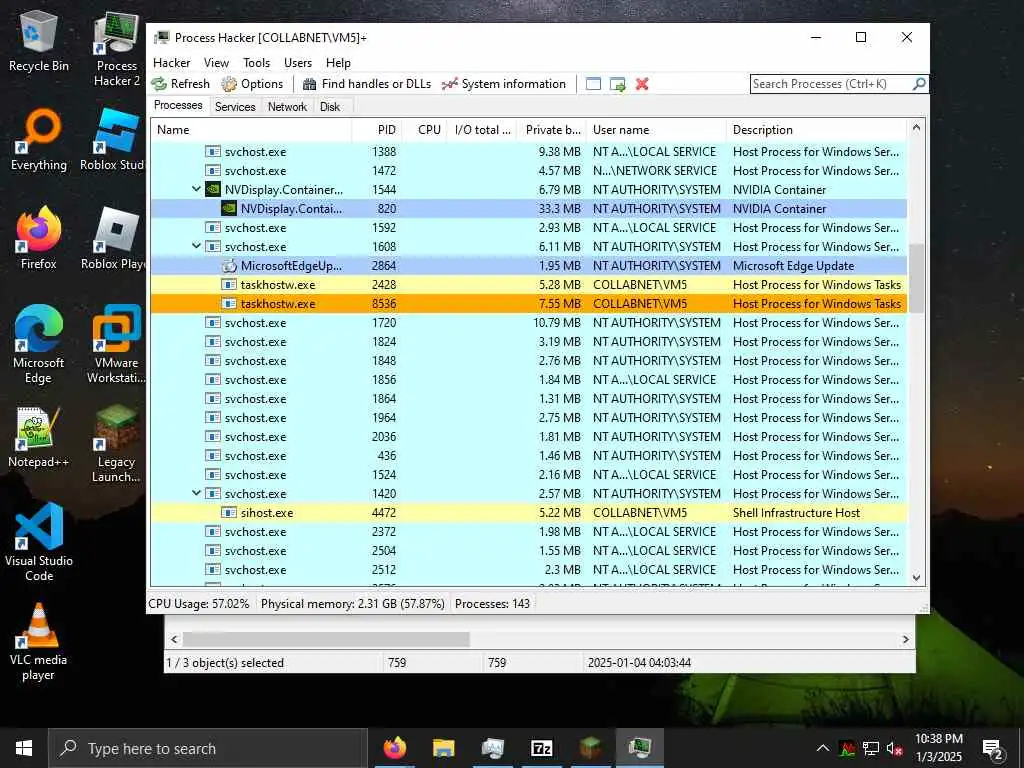Click the NVIDIA icon of process PID 1544
Viewport: 1024px width, 768px height.
tap(213, 189)
